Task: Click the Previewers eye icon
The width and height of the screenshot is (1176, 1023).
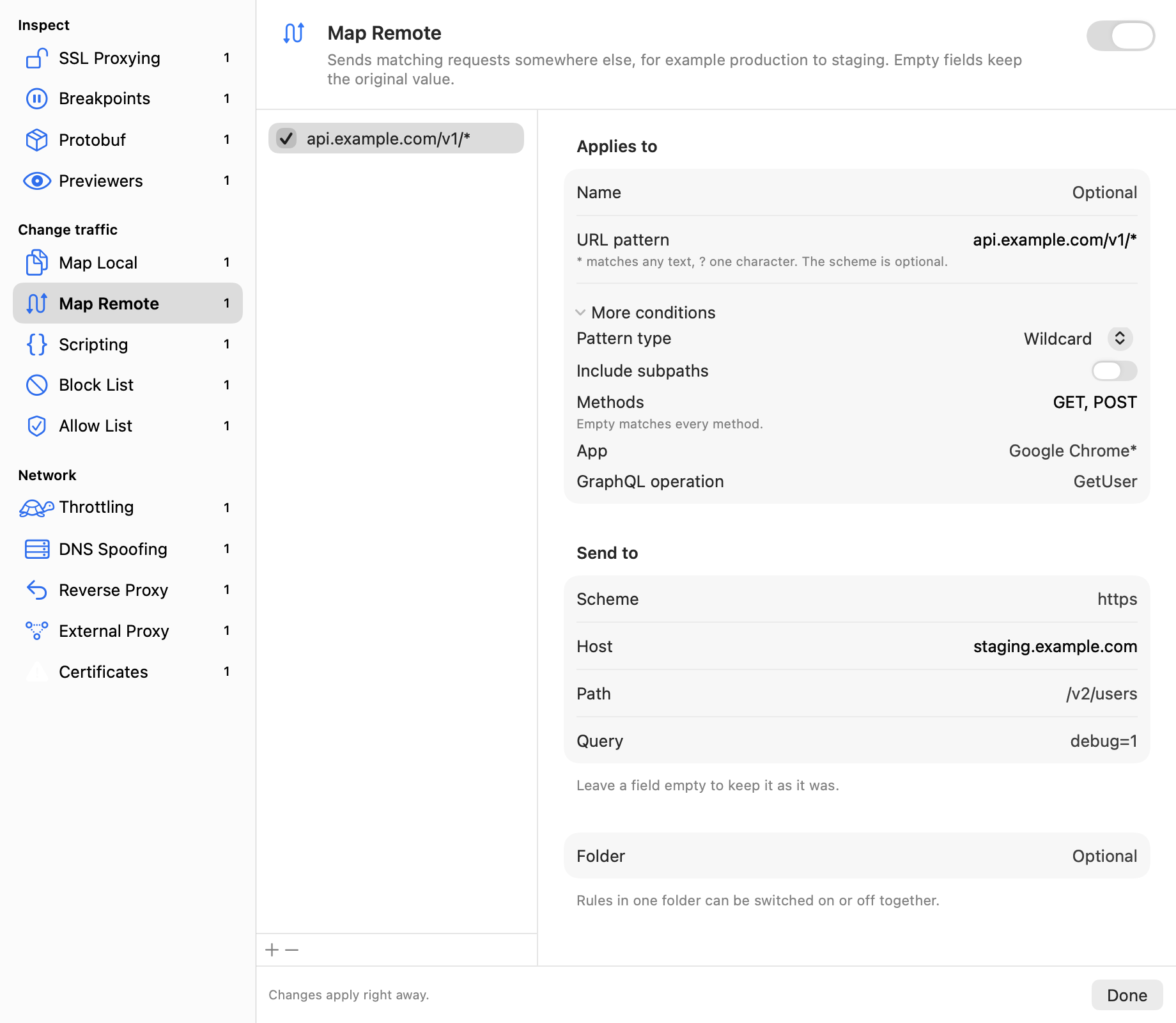Action: 37,181
